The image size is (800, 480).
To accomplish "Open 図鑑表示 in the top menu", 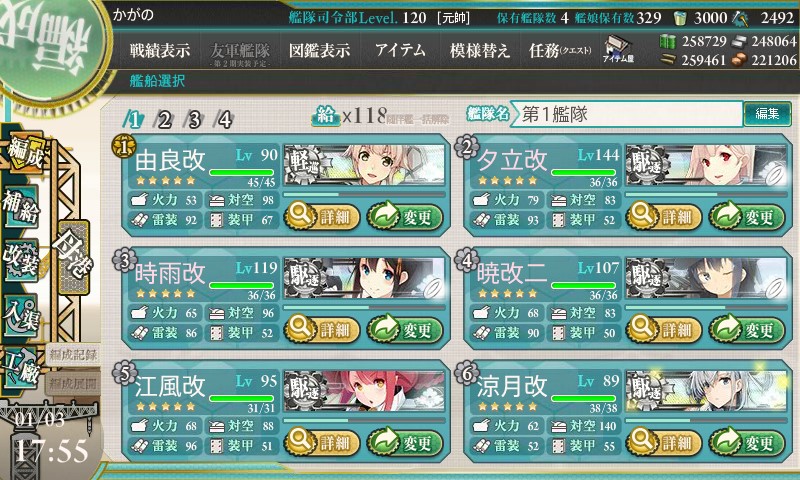I will coord(319,50).
